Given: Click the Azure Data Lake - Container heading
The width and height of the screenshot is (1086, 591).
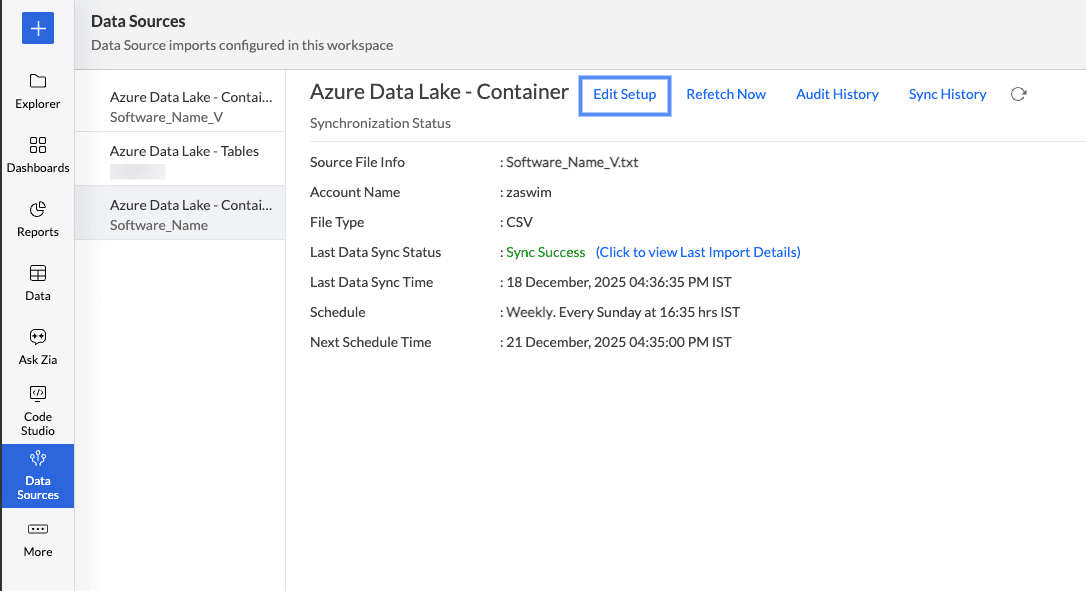Looking at the screenshot, I should [439, 92].
